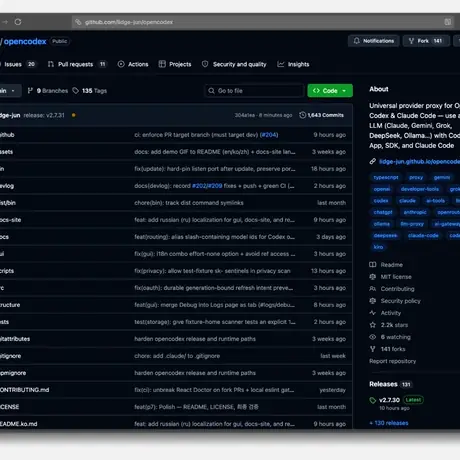This screenshot has height=460, width=460.
Task: Open the opencodex repository name link
Action: (25, 41)
